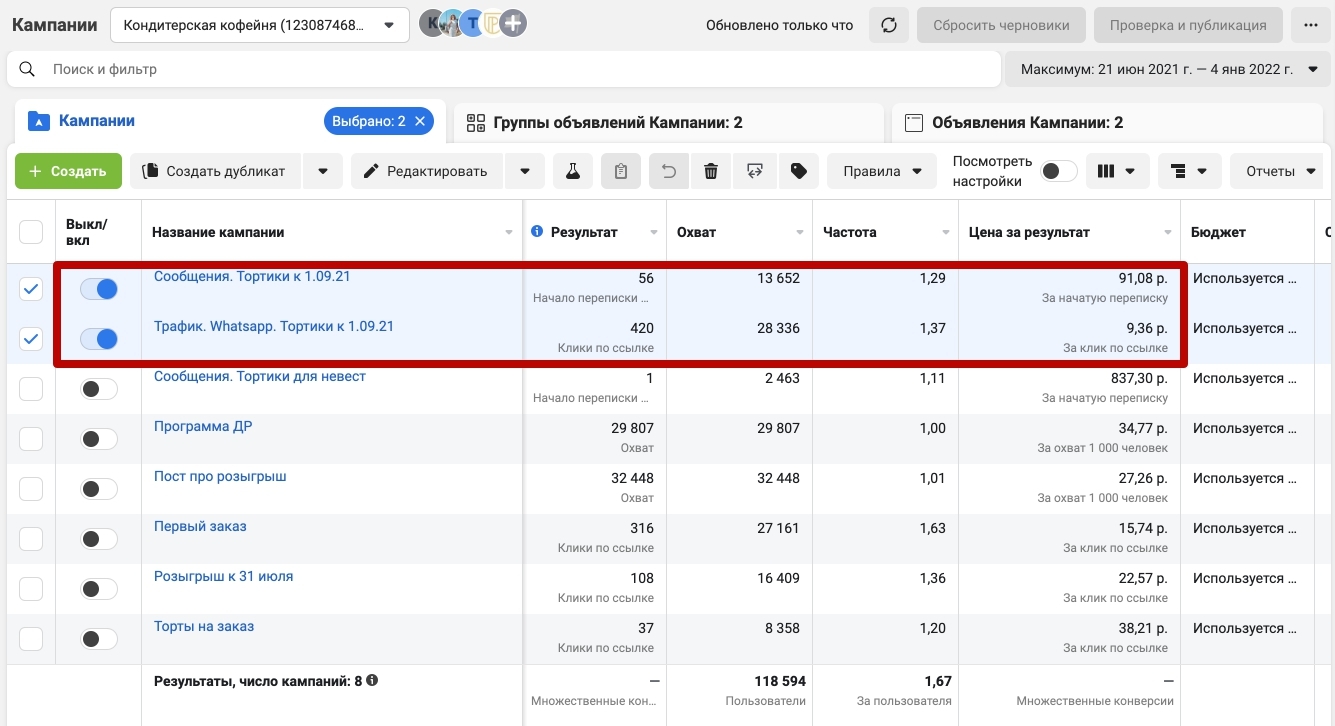The image size is (1335, 726).
Task: Turn off the Трафик. Whatsapp campaign toggle
Action: click(99, 339)
